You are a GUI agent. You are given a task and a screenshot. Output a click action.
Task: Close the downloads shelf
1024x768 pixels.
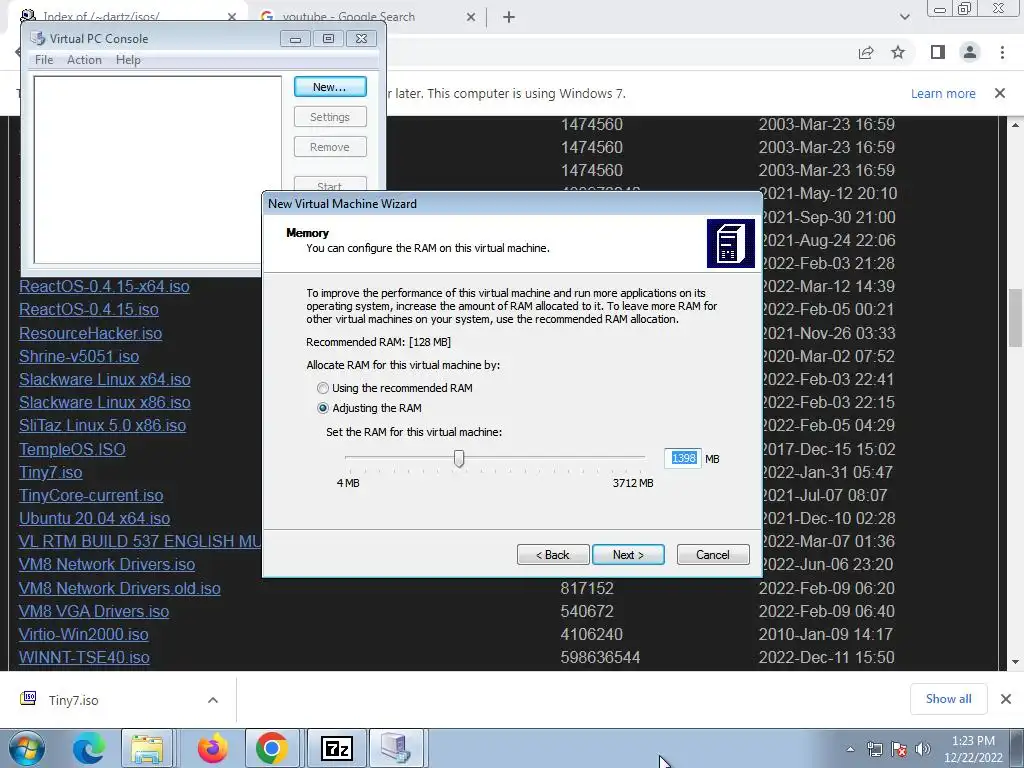pos(1006,699)
